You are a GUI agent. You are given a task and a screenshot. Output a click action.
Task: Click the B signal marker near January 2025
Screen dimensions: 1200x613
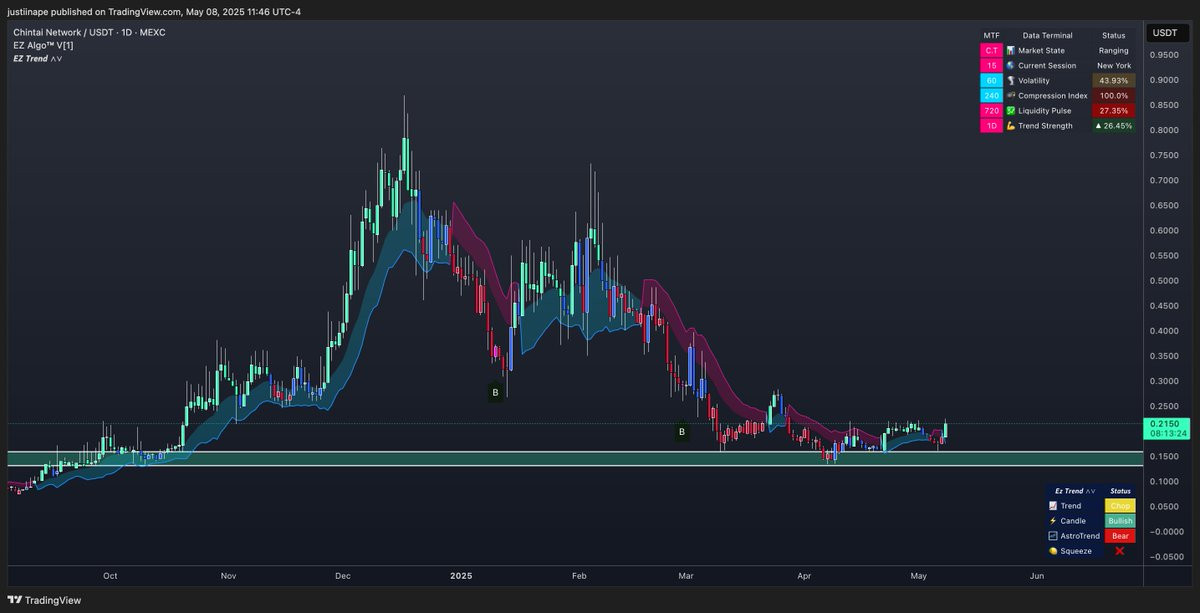click(x=494, y=393)
